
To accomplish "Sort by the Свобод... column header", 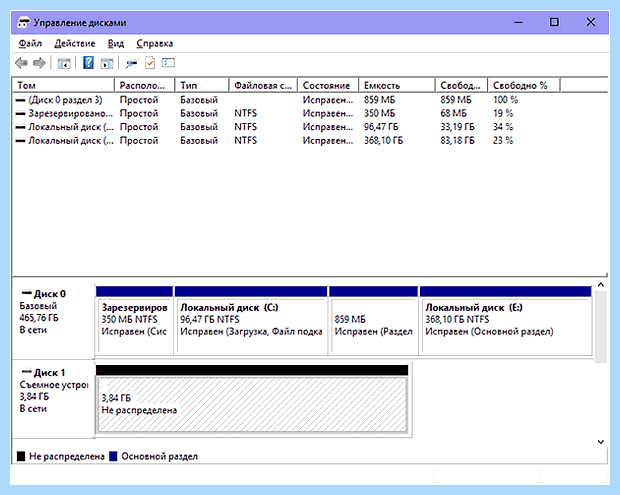I will 461,85.
